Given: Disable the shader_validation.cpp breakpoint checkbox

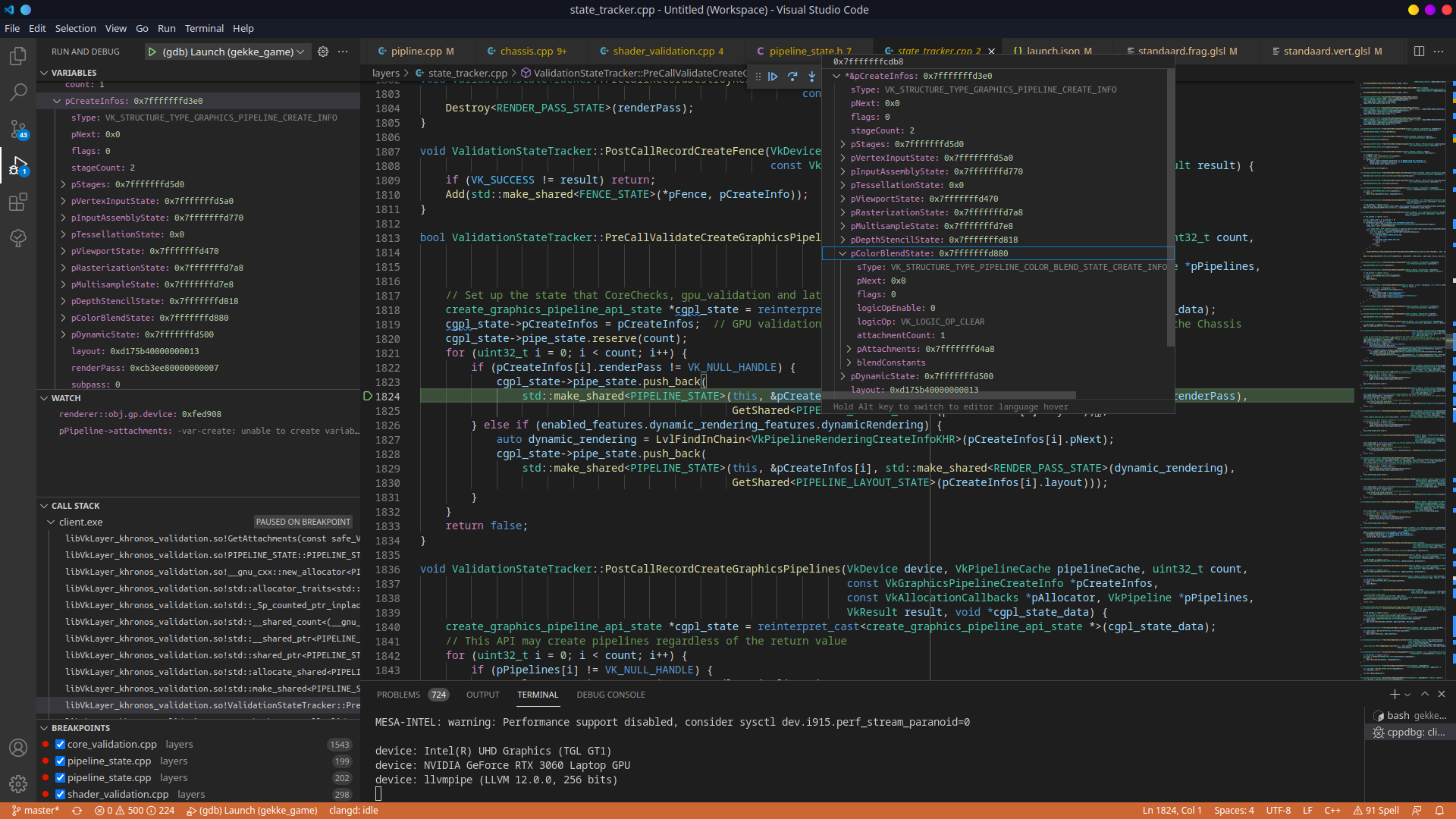Looking at the screenshot, I should tap(60, 794).
